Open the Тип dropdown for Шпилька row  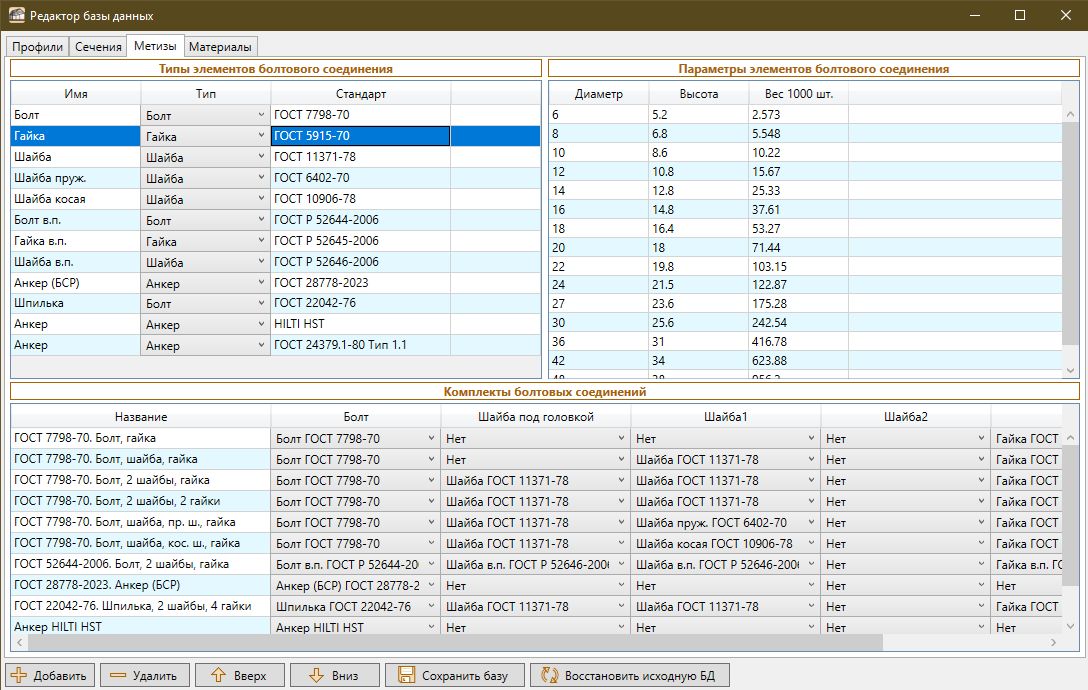click(x=260, y=304)
